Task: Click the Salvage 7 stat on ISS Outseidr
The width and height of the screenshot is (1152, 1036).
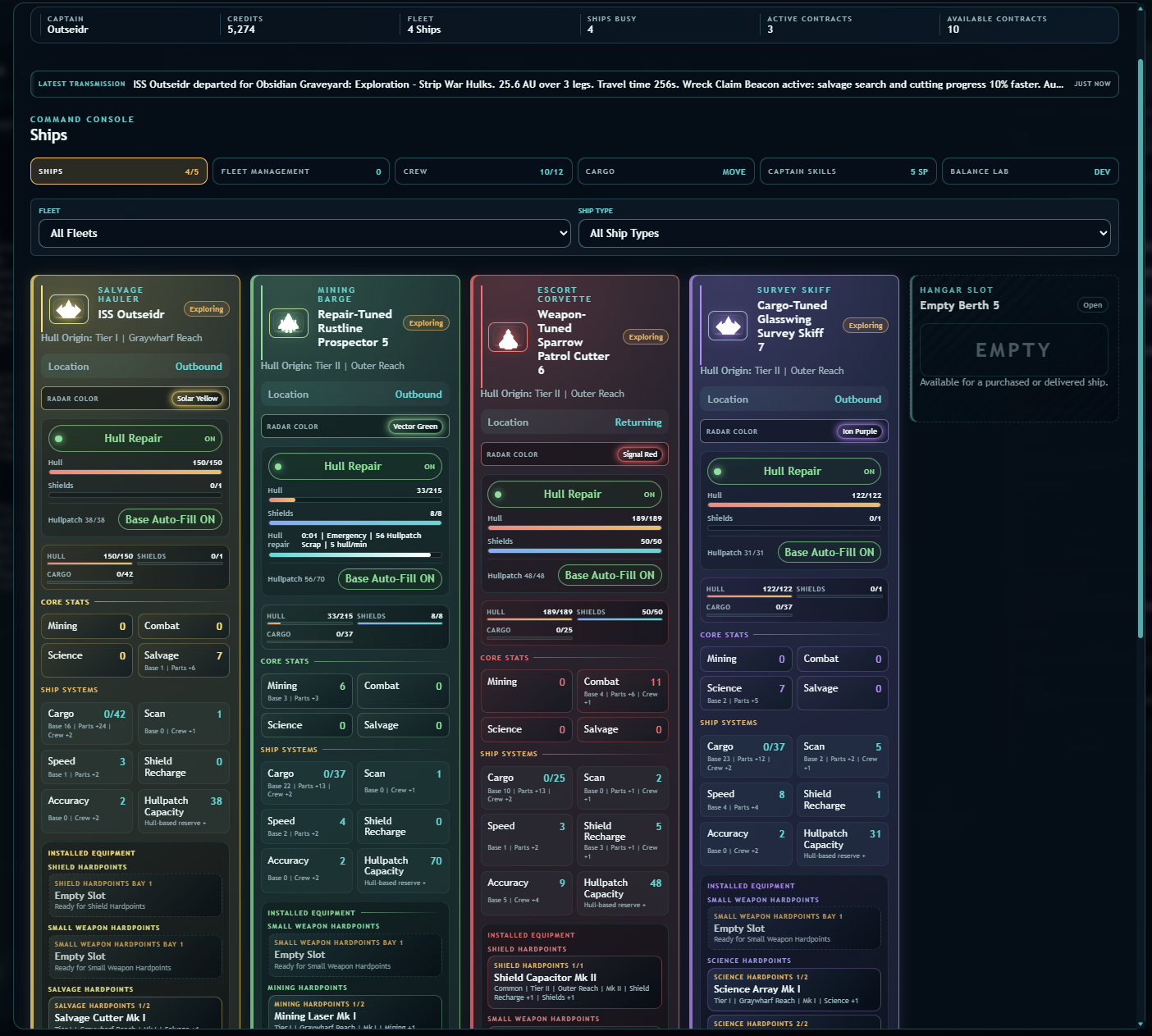Action: (x=184, y=660)
